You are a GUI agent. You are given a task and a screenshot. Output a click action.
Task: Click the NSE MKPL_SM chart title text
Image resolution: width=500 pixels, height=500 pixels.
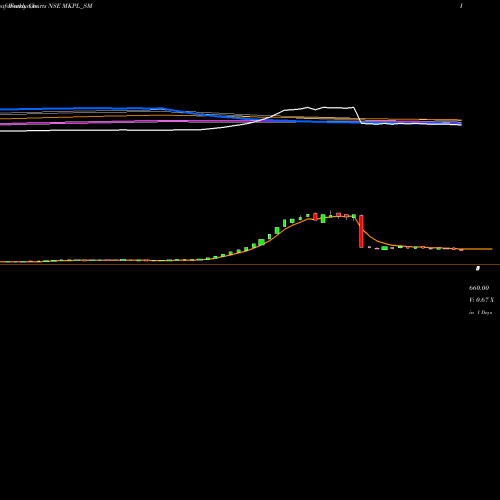click(70, 6)
